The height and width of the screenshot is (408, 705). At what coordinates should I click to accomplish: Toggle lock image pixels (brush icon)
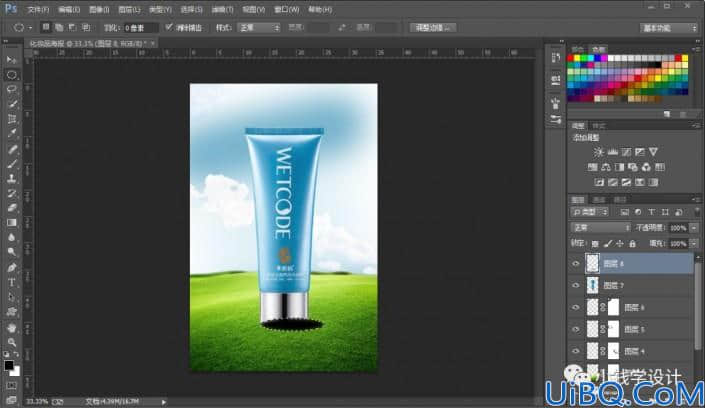click(x=607, y=244)
